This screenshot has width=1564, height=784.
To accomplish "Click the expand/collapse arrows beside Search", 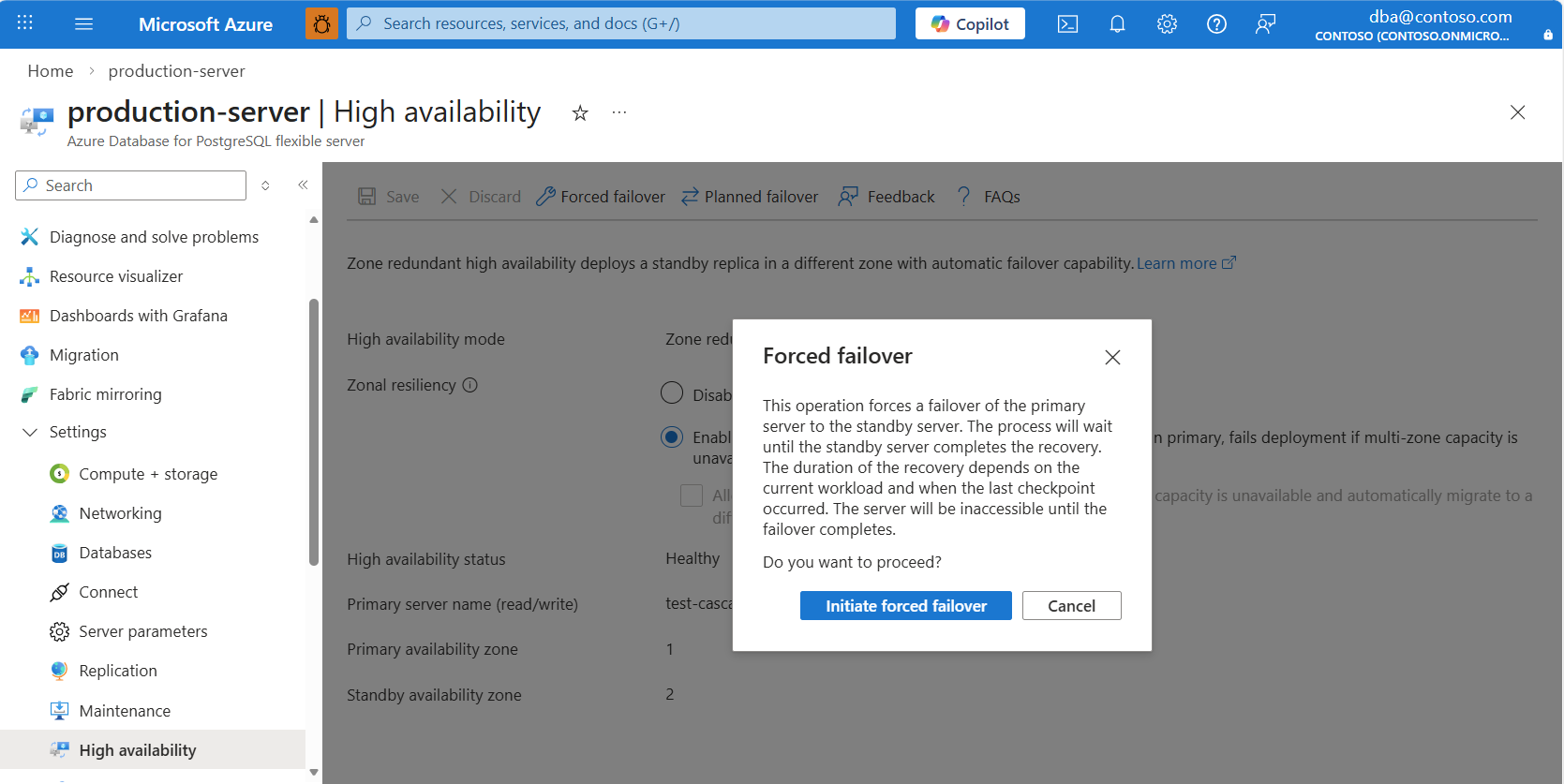I will coord(265,185).
